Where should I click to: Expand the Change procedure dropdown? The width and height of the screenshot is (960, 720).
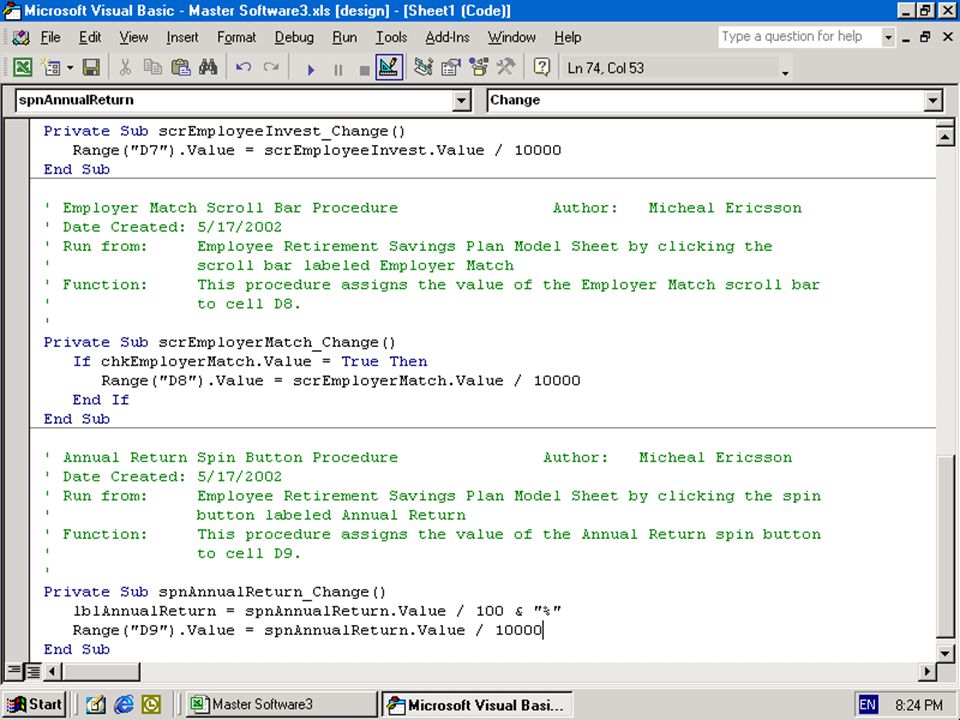click(x=932, y=100)
